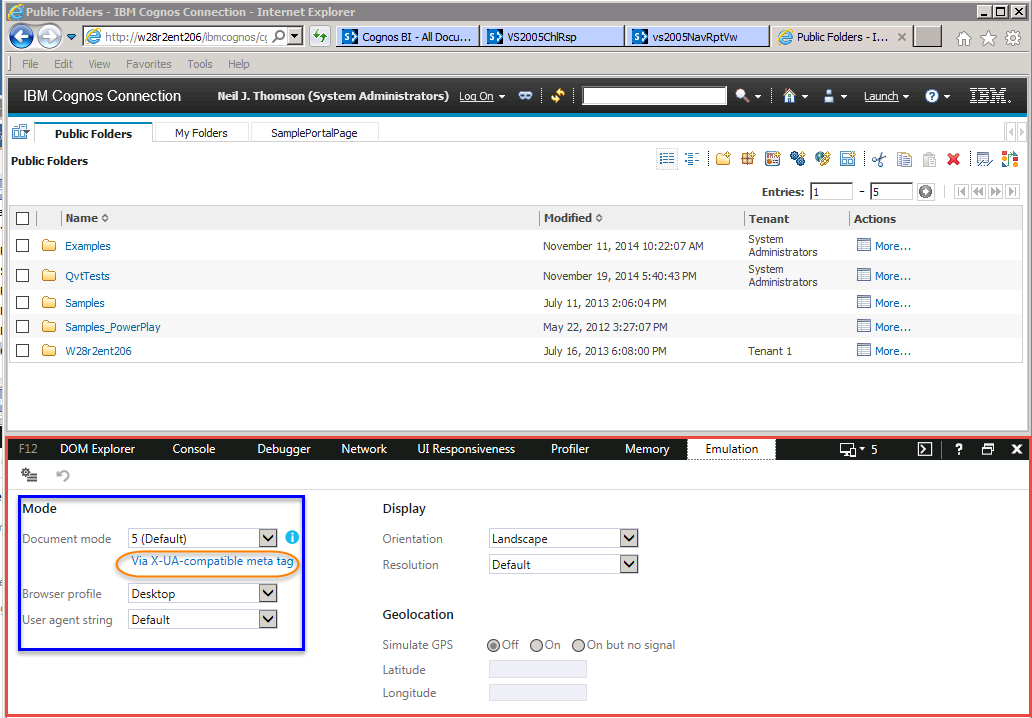The image size is (1032, 718).
Task: Click the Undo arrow in Emulation toolbar
Action: [63, 475]
